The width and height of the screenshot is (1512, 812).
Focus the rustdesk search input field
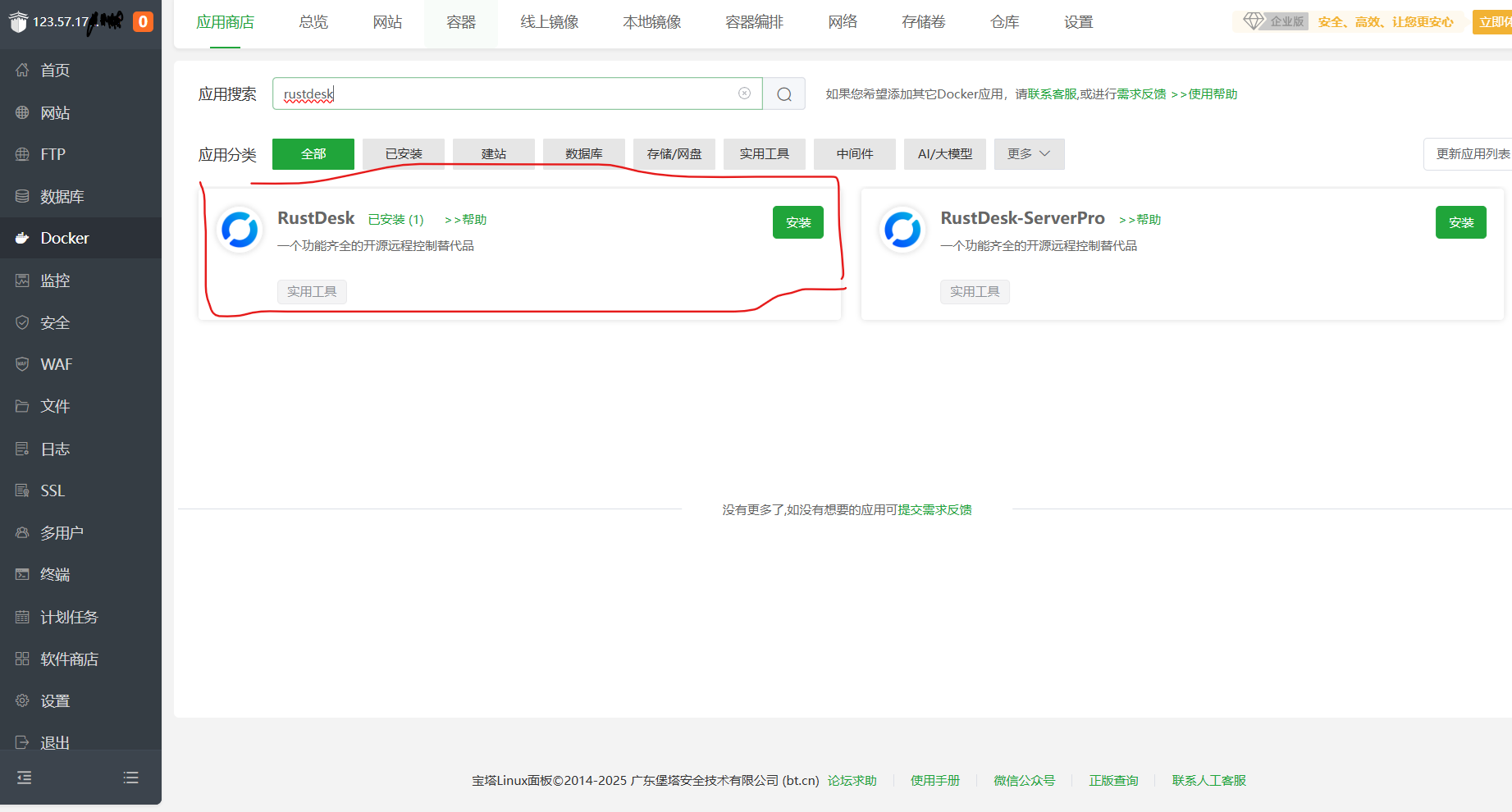(518, 94)
